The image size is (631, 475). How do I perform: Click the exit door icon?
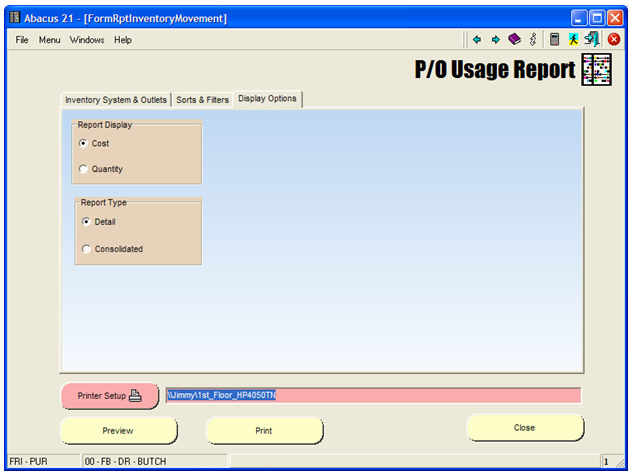tap(592, 40)
